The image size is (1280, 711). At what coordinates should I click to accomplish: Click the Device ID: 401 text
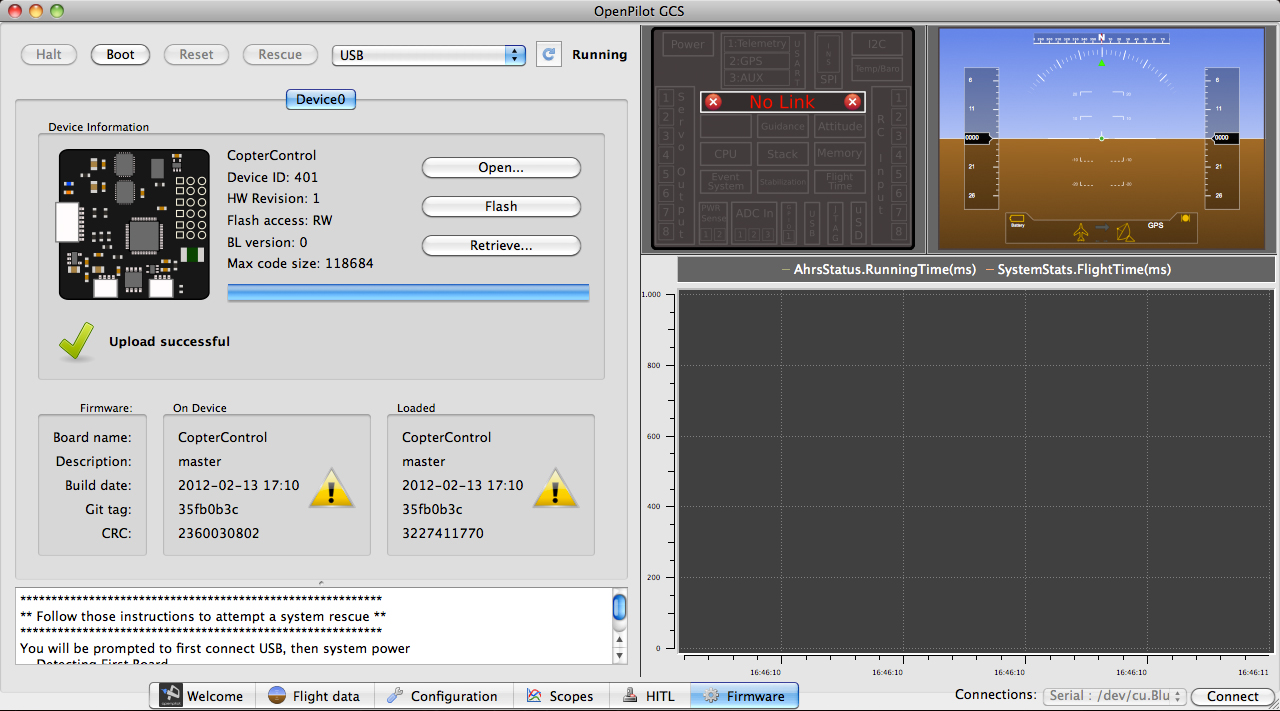tap(272, 177)
